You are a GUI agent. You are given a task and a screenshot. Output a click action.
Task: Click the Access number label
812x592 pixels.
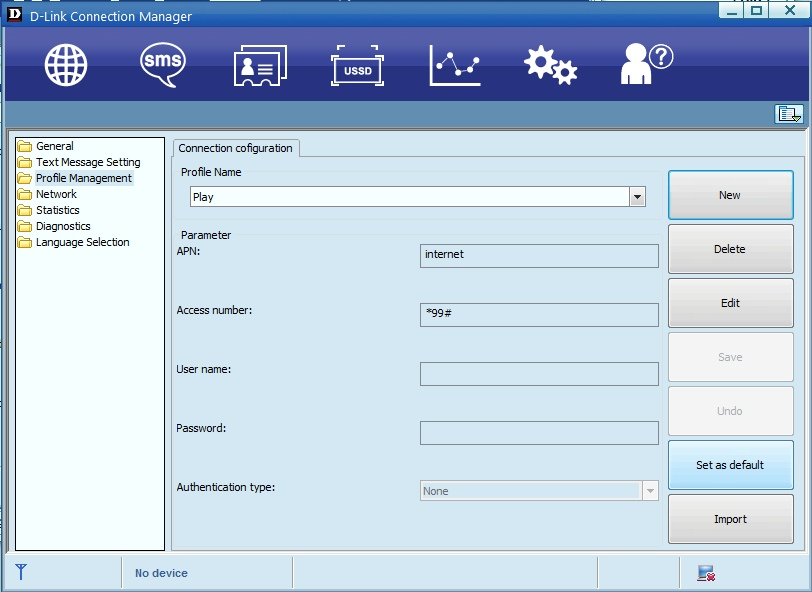tap(214, 310)
